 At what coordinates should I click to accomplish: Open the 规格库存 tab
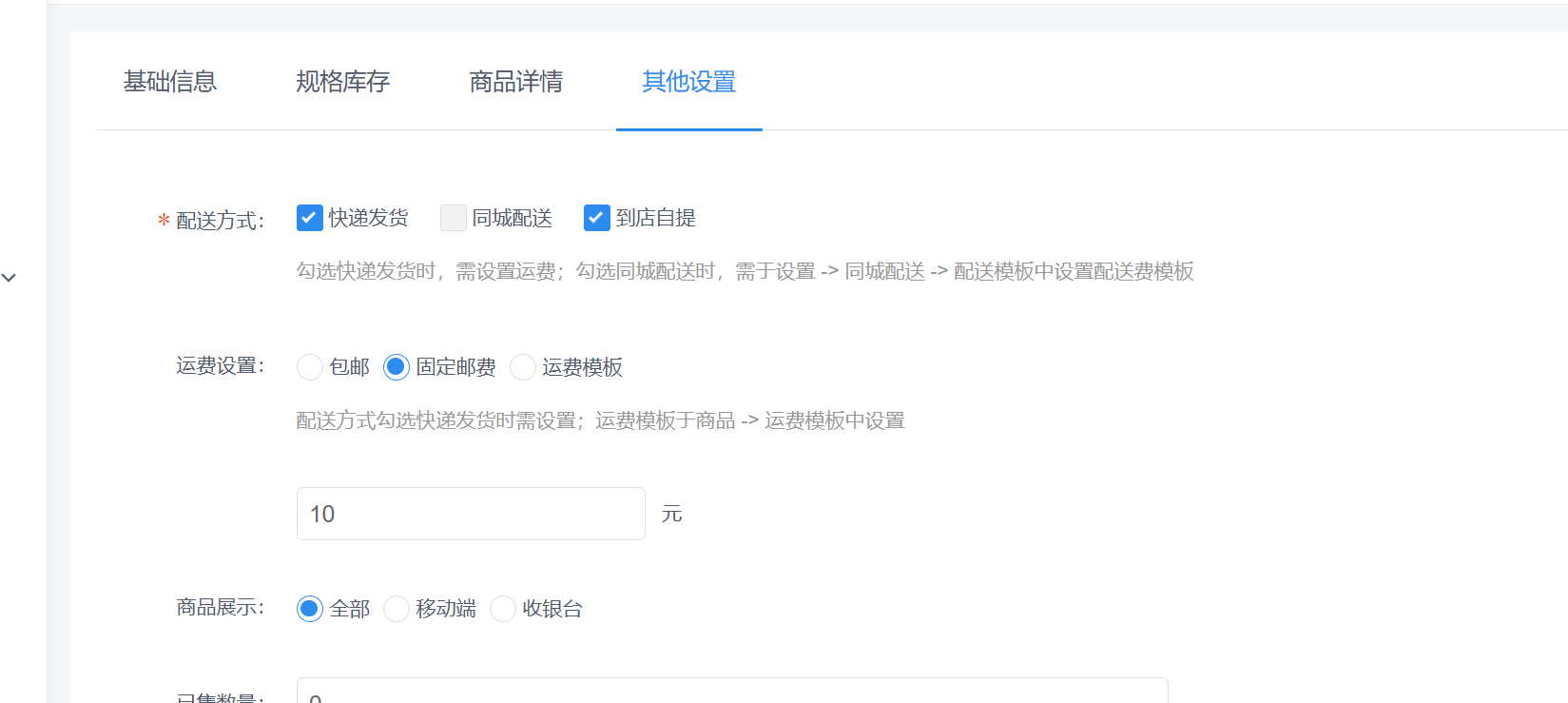coord(342,82)
